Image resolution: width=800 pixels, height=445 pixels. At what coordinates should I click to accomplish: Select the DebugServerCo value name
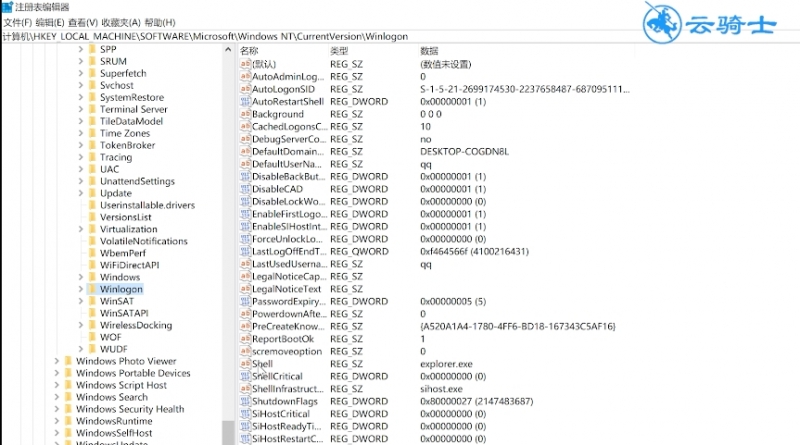point(289,139)
